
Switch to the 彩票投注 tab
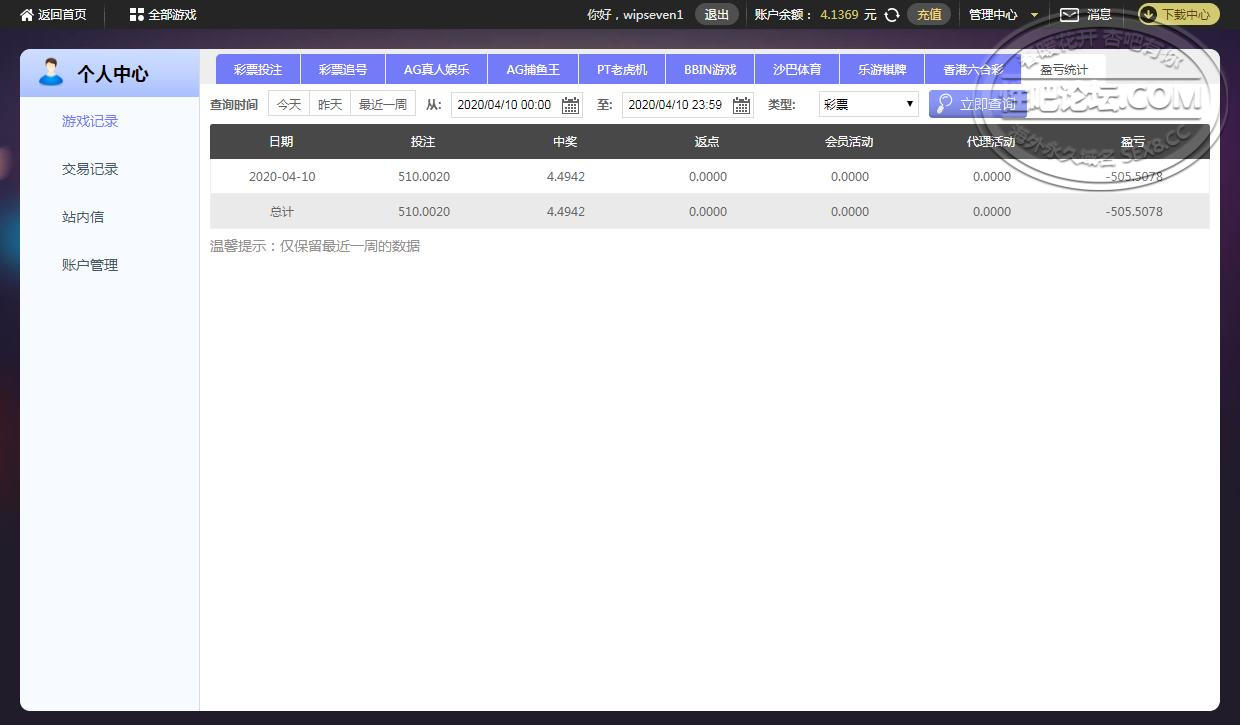(258, 70)
